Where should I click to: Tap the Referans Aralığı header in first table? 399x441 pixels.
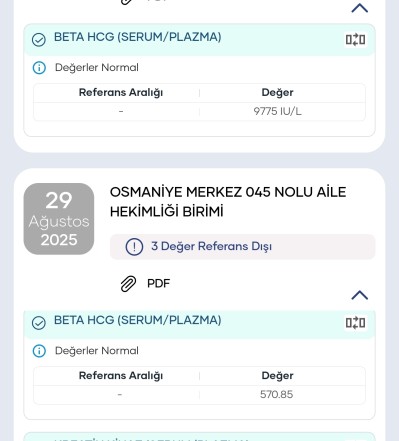(x=121, y=92)
